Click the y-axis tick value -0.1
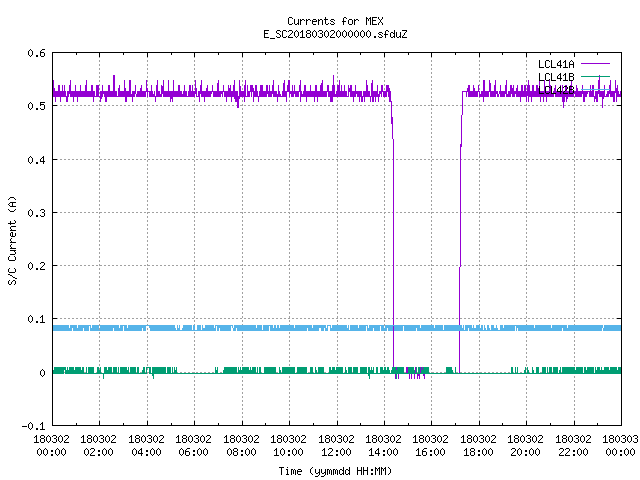The height and width of the screenshot is (480, 640). pyautogui.click(x=33, y=426)
